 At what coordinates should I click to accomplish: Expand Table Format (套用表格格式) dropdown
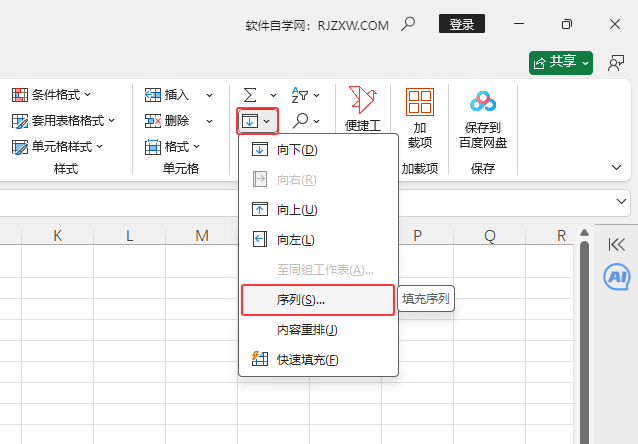point(63,121)
